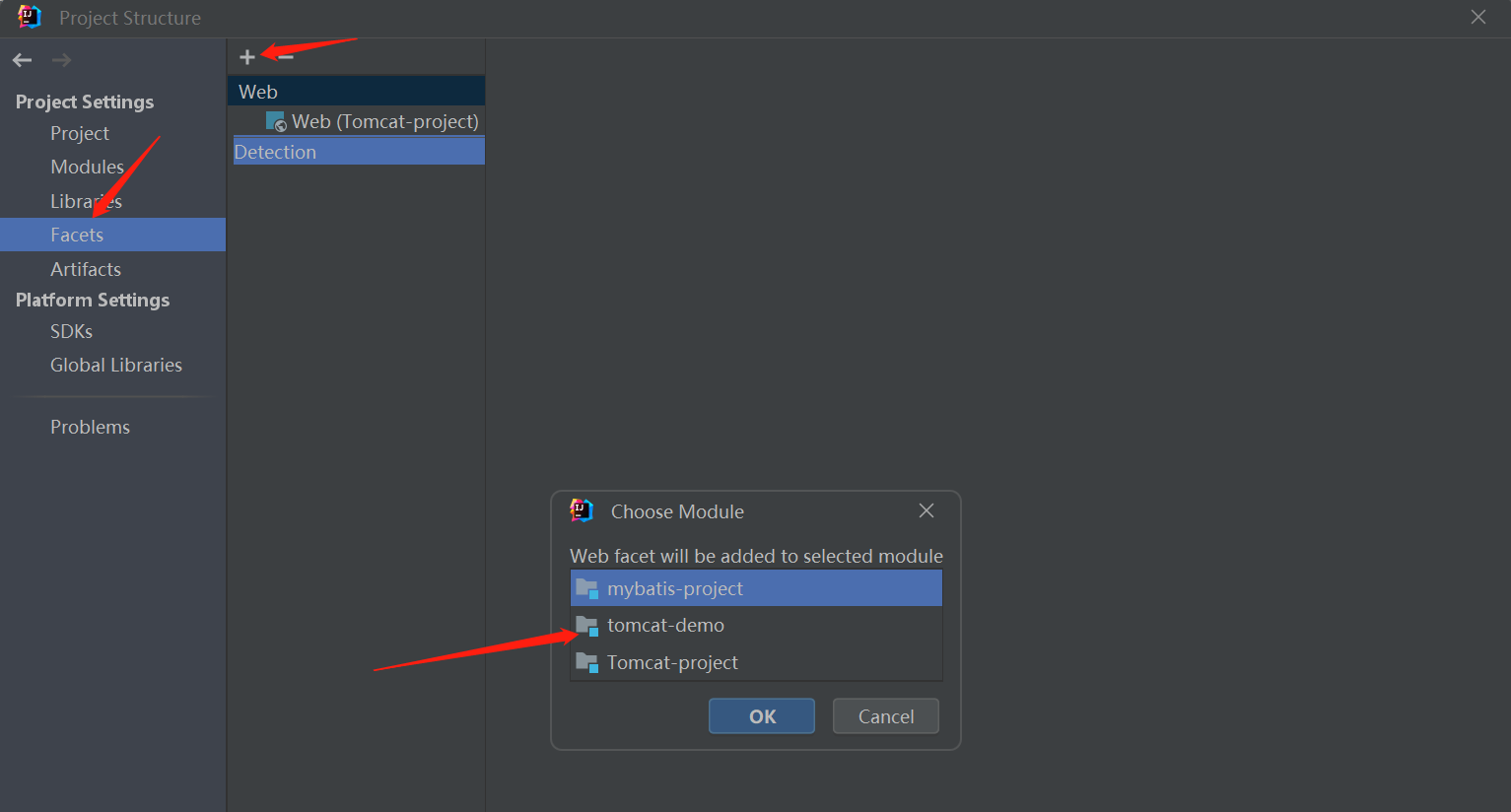
Task: Select Facets in the settings sidebar
Action: click(112, 235)
